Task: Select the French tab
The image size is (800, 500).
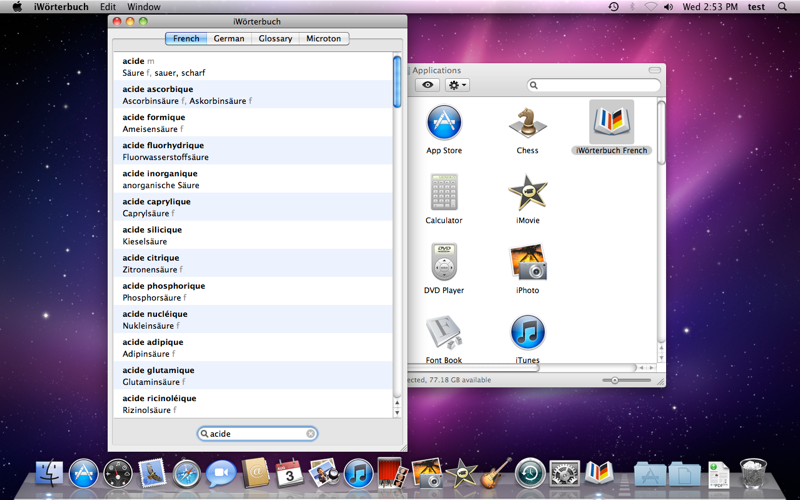Action: pyautogui.click(x=186, y=38)
